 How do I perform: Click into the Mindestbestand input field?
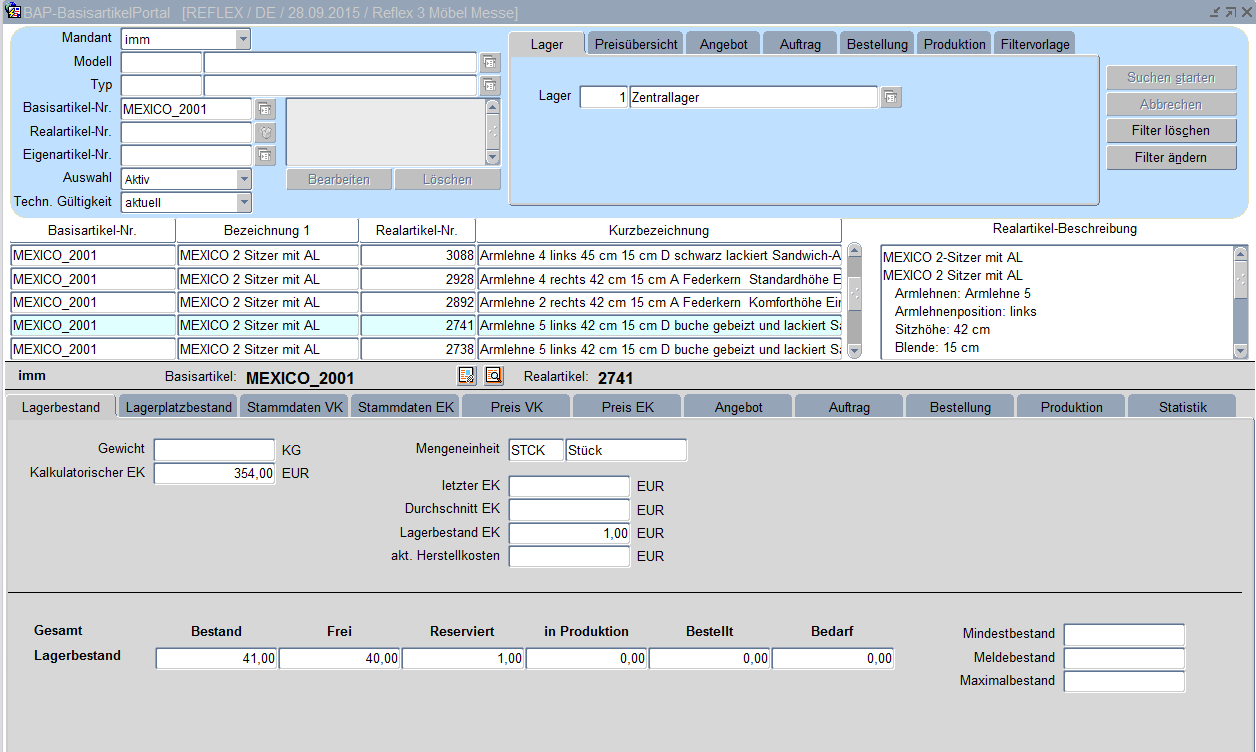(1123, 634)
